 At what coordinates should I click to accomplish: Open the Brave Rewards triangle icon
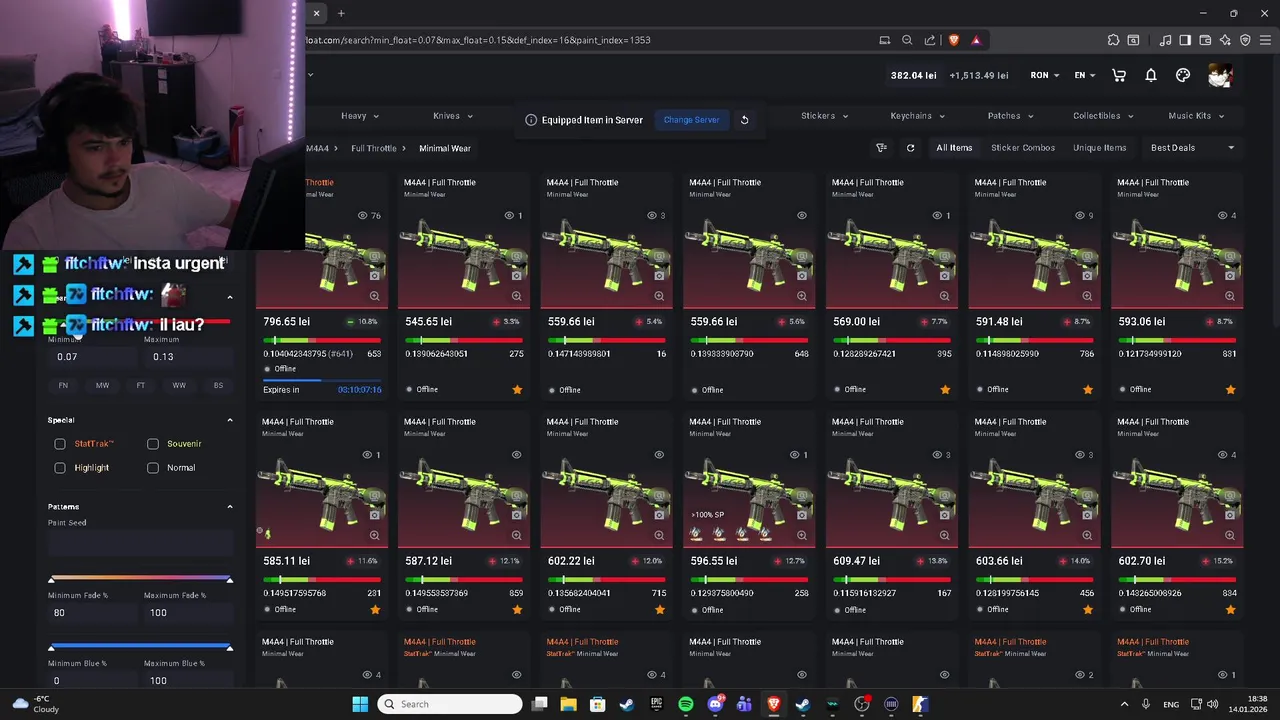click(976, 40)
